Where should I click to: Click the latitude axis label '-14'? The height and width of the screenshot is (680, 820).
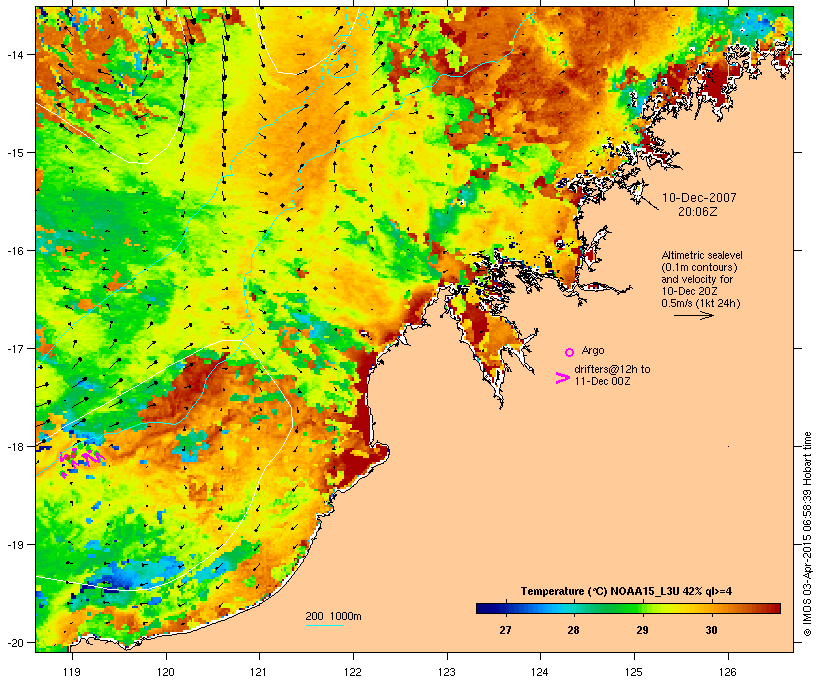point(14,54)
